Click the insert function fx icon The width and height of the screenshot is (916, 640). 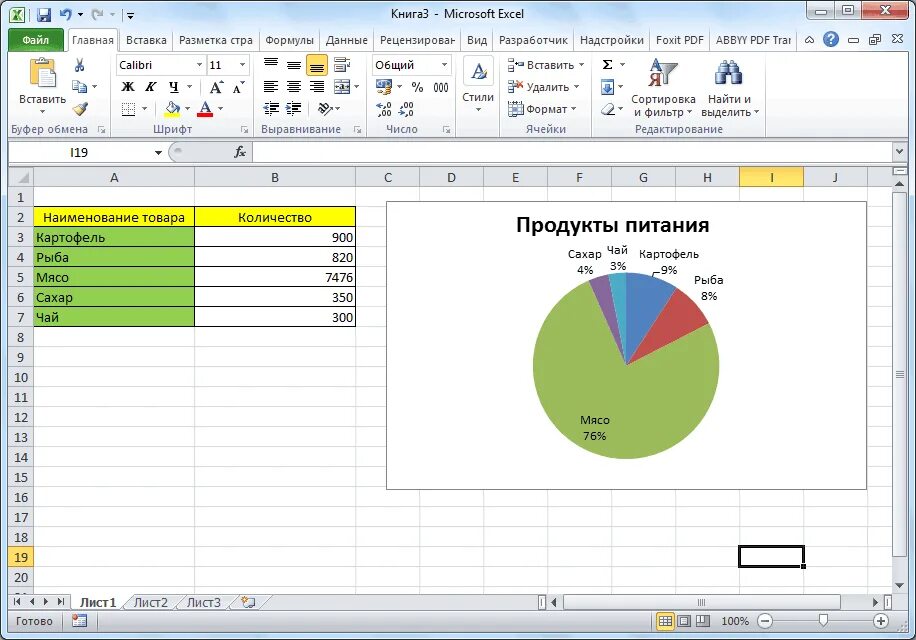pos(240,152)
